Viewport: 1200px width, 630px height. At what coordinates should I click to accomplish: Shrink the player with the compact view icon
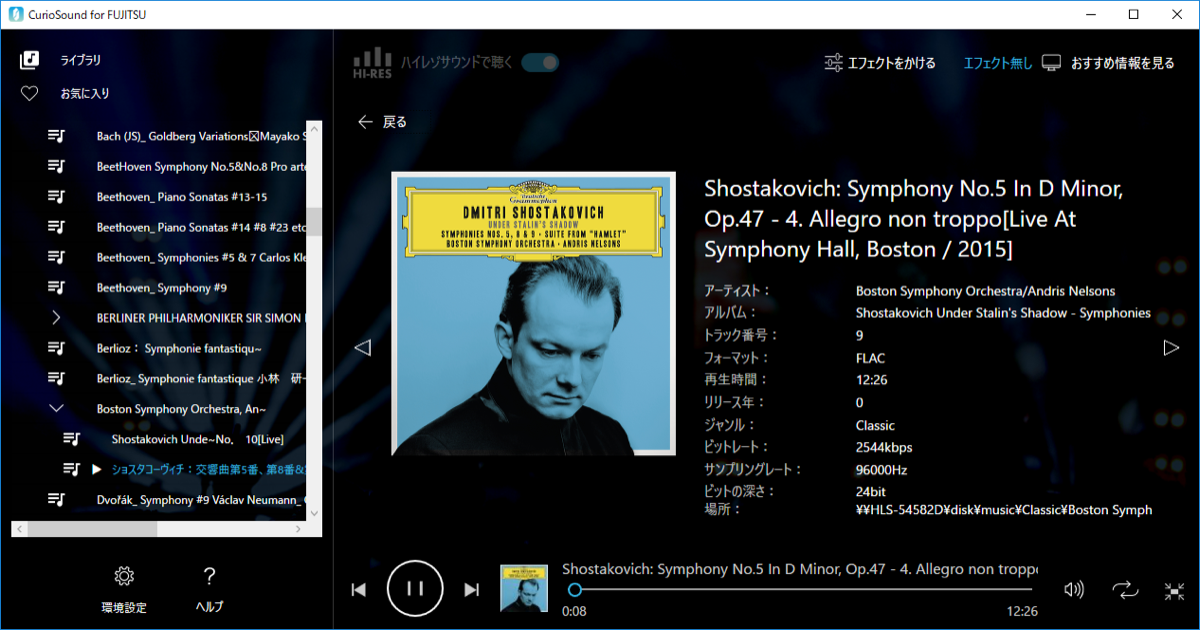(1174, 591)
